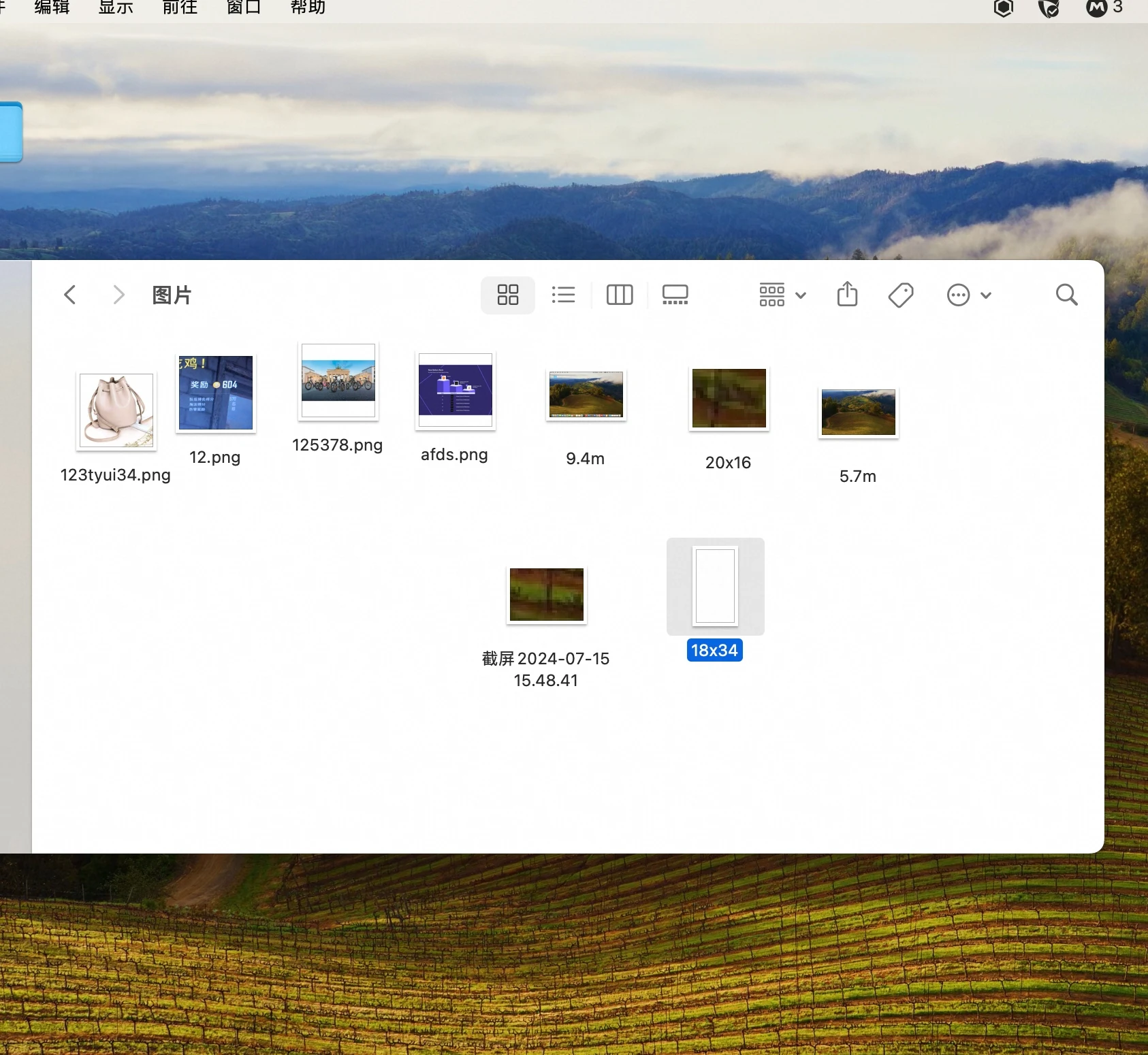Image resolution: width=1148 pixels, height=1055 pixels.
Task: Select the afds.png purple thumbnail
Action: tap(456, 390)
